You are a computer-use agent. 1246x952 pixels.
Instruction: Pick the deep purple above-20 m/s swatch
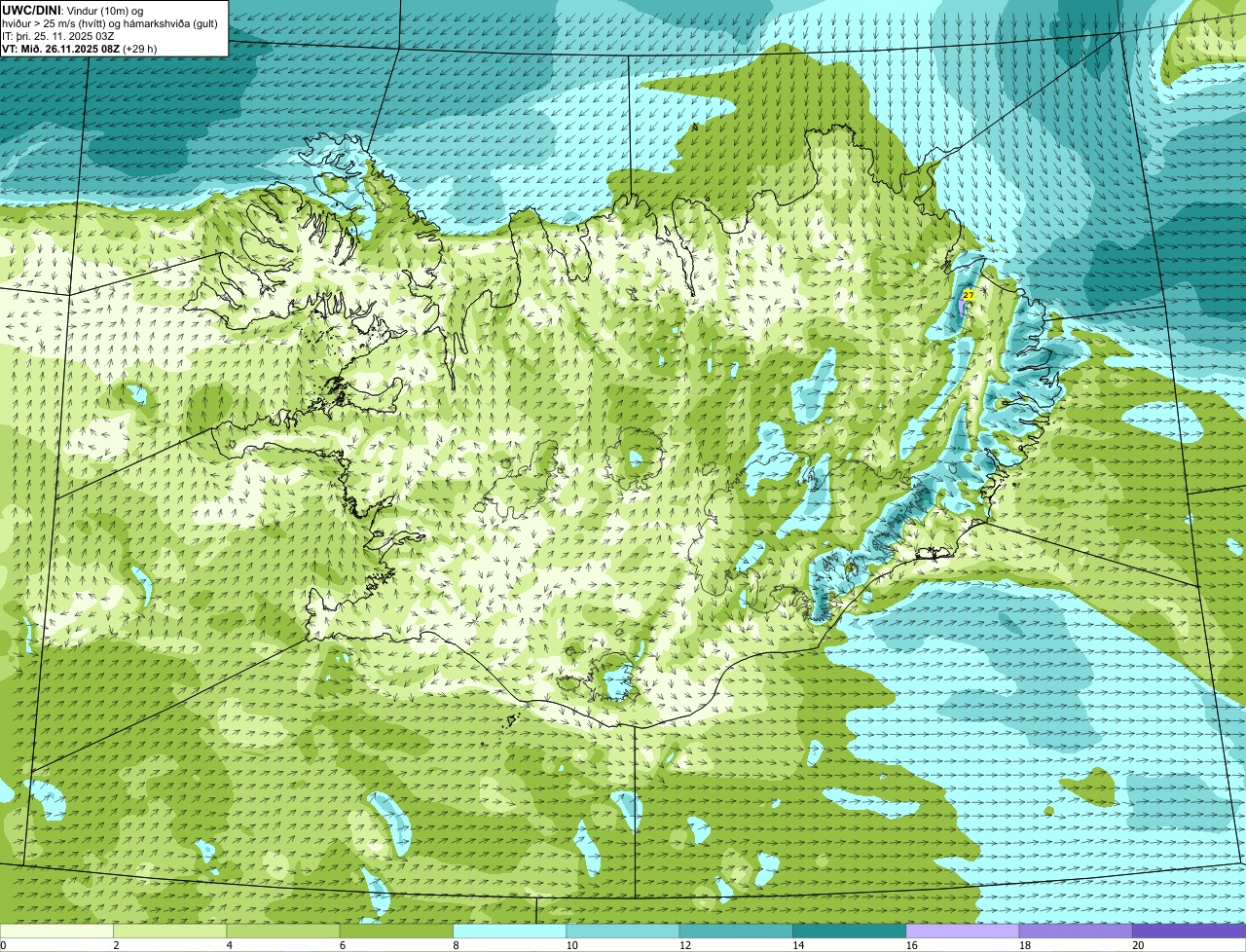1189,931
